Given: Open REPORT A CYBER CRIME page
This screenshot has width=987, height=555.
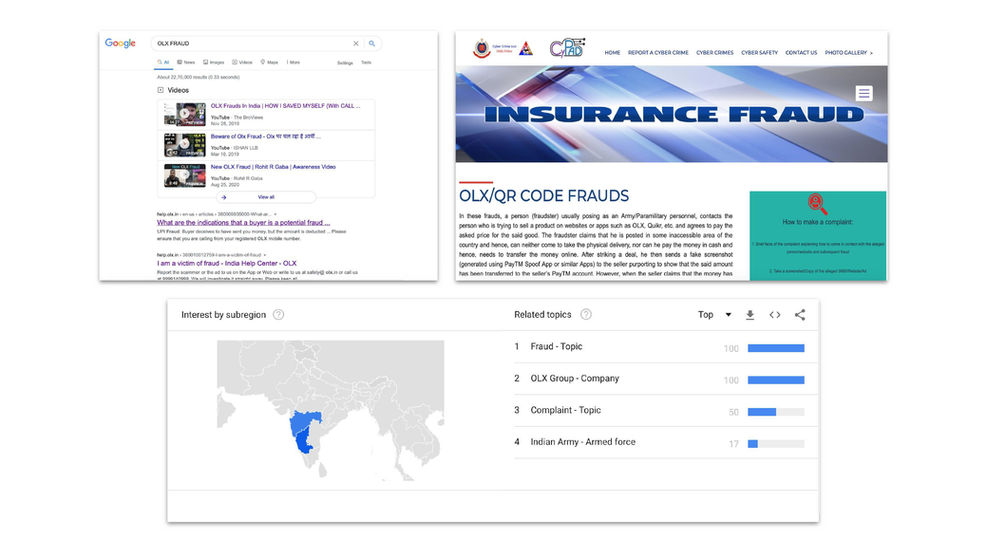Looking at the screenshot, I should [658, 53].
